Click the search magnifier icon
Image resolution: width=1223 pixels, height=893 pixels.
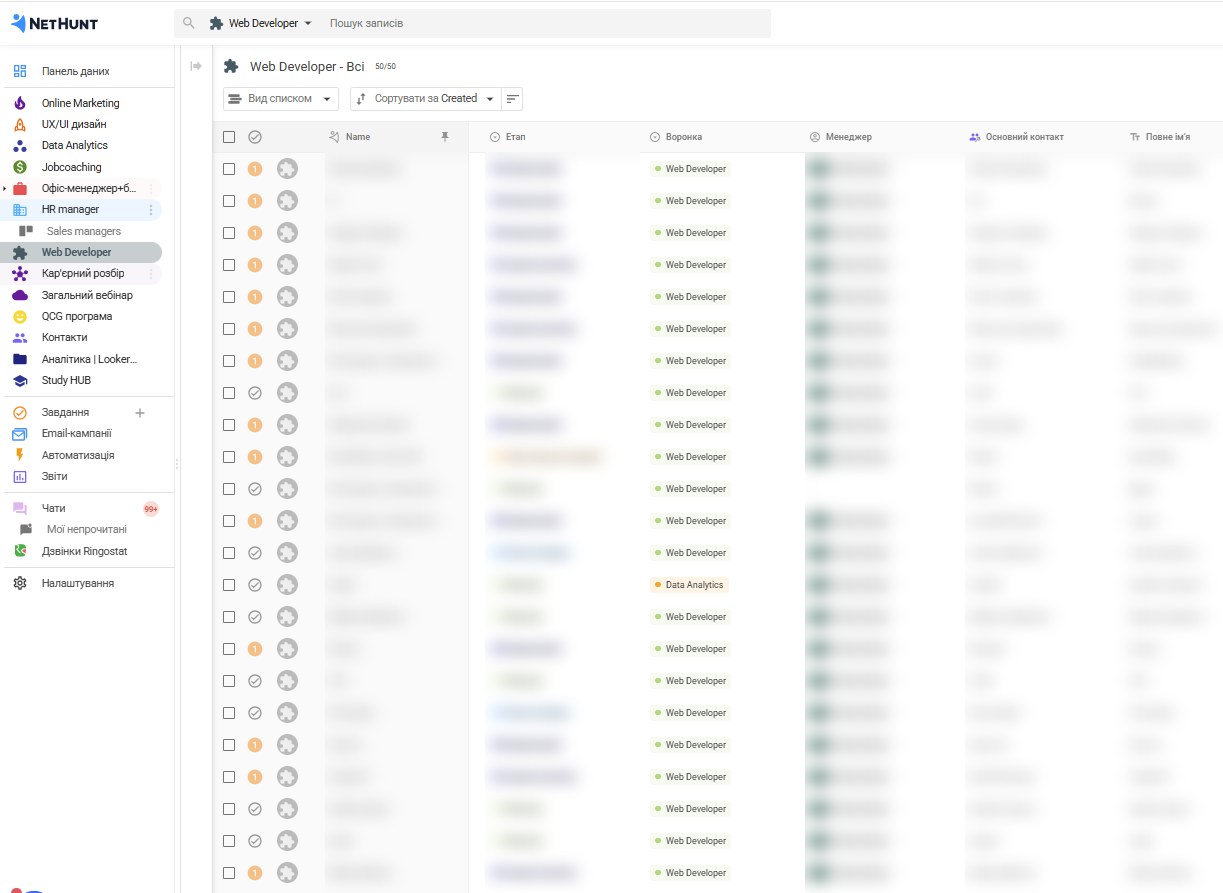tap(189, 23)
